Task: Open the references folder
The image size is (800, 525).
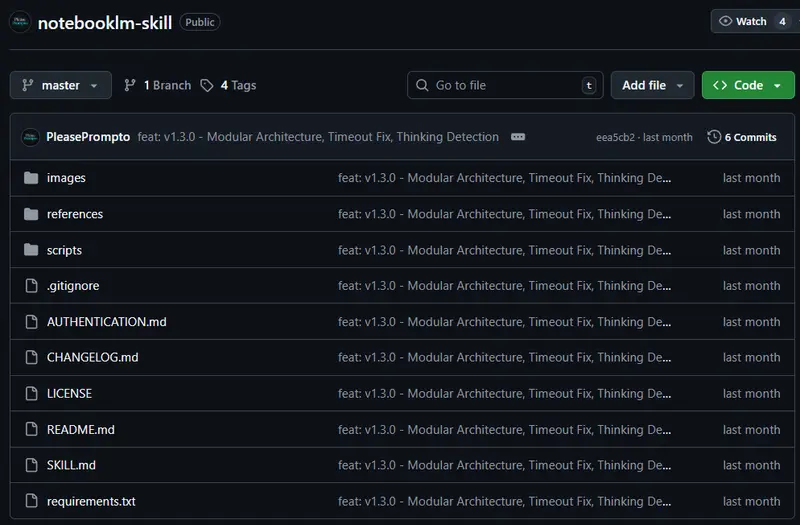Action: coord(75,214)
